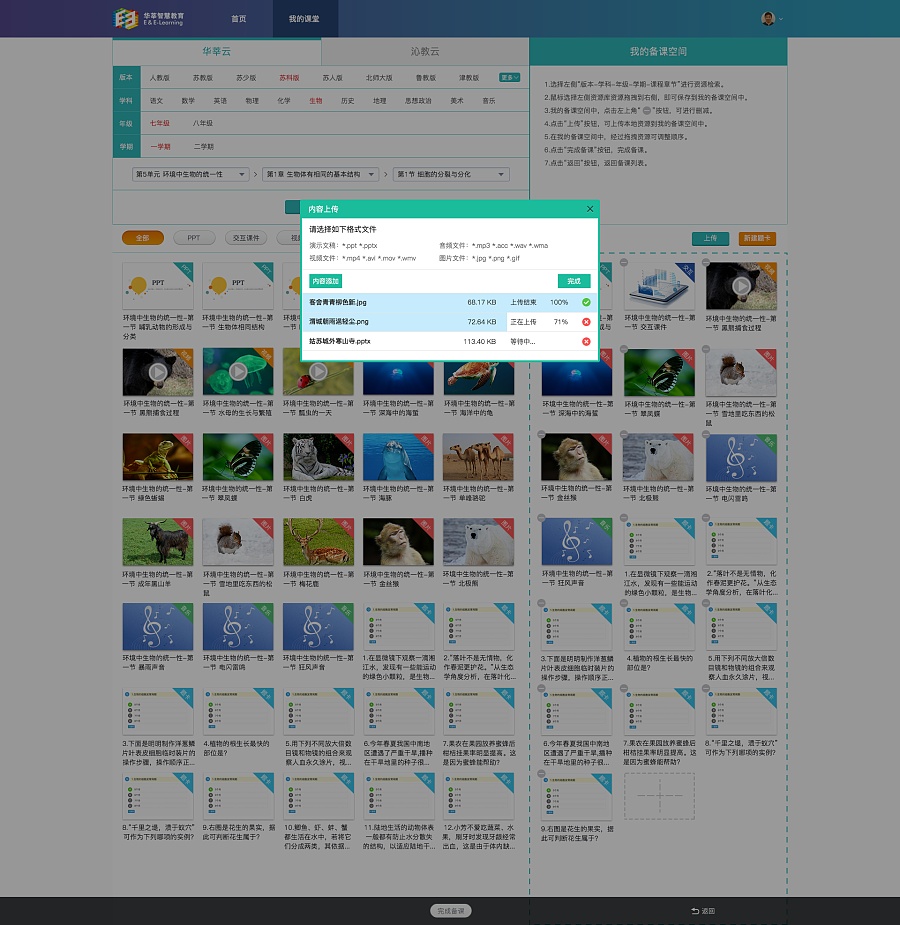Viewport: 900px width, 925px height.
Task: Click the 内容添加 button in the upload dialog
Action: [326, 281]
